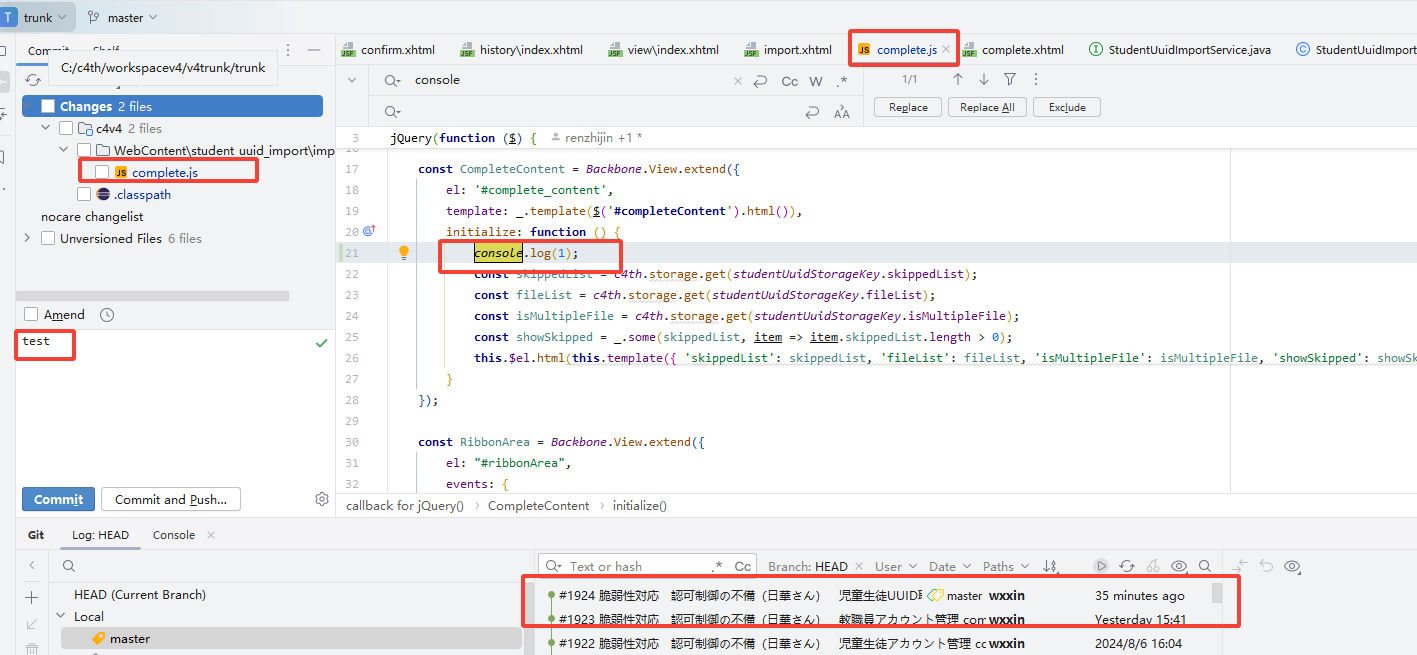1417x655 pixels.
Task: Enable Regex search option
Action: 842,81
